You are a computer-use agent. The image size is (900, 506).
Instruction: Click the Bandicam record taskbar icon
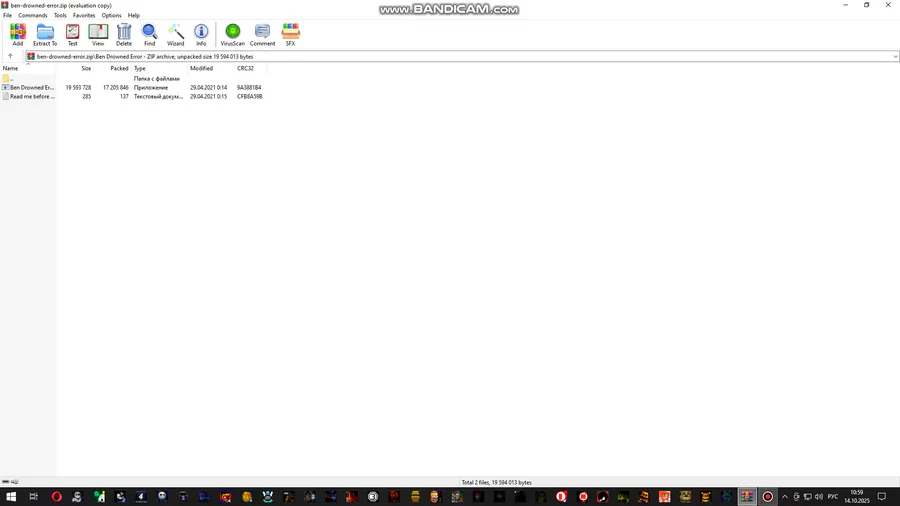[x=767, y=497]
